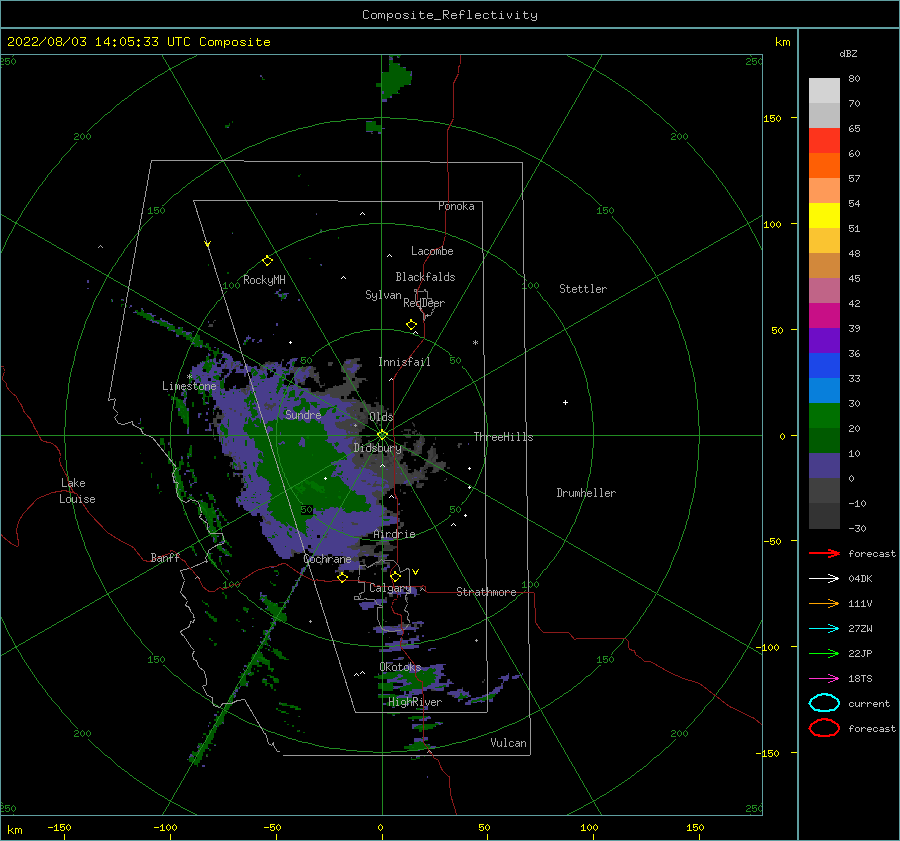Click the -100 tick on bottom axis
Image resolution: width=900 pixels, height=841 pixels.
[165, 827]
